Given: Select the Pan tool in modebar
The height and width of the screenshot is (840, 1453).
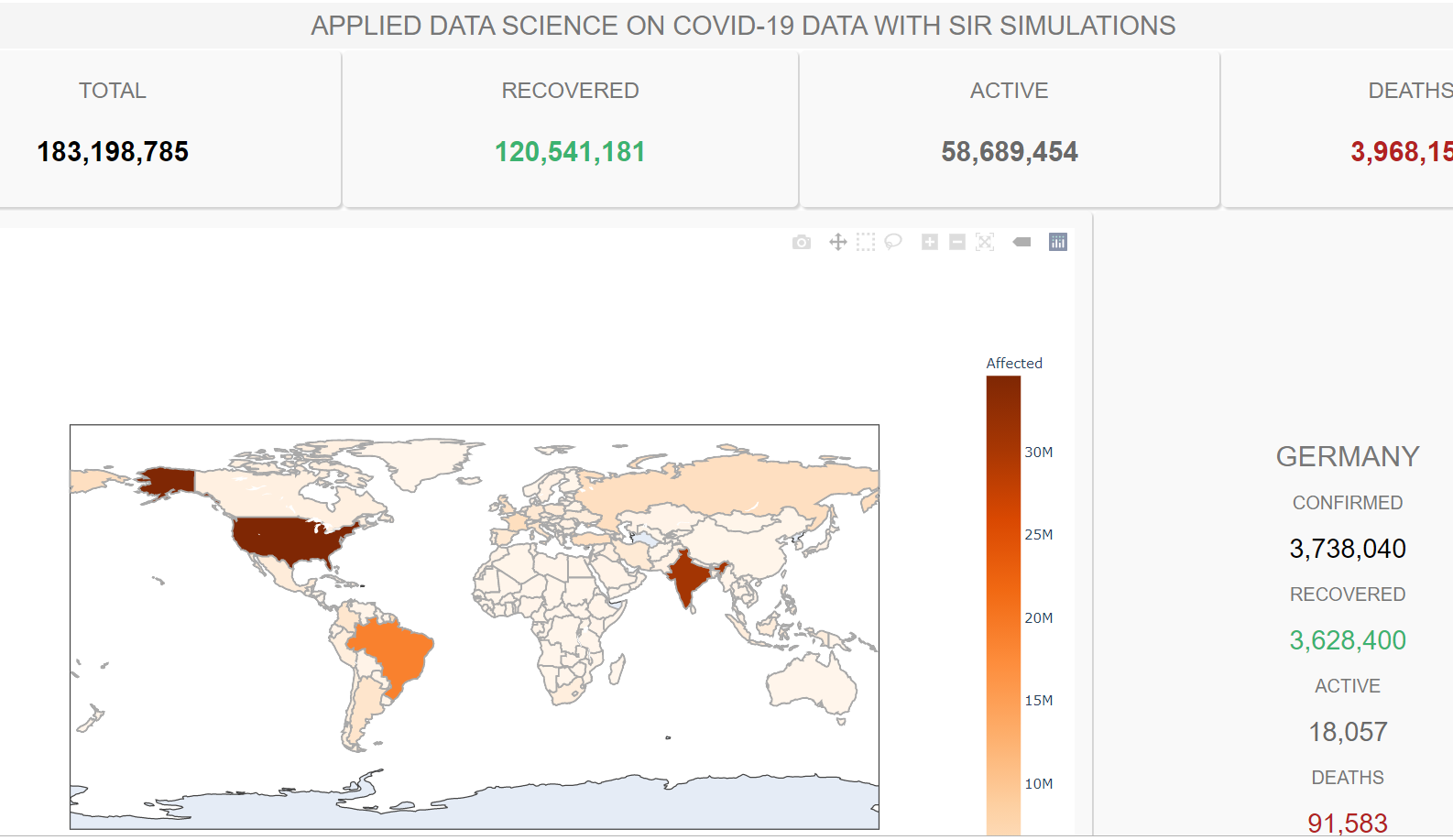Looking at the screenshot, I should click(837, 242).
